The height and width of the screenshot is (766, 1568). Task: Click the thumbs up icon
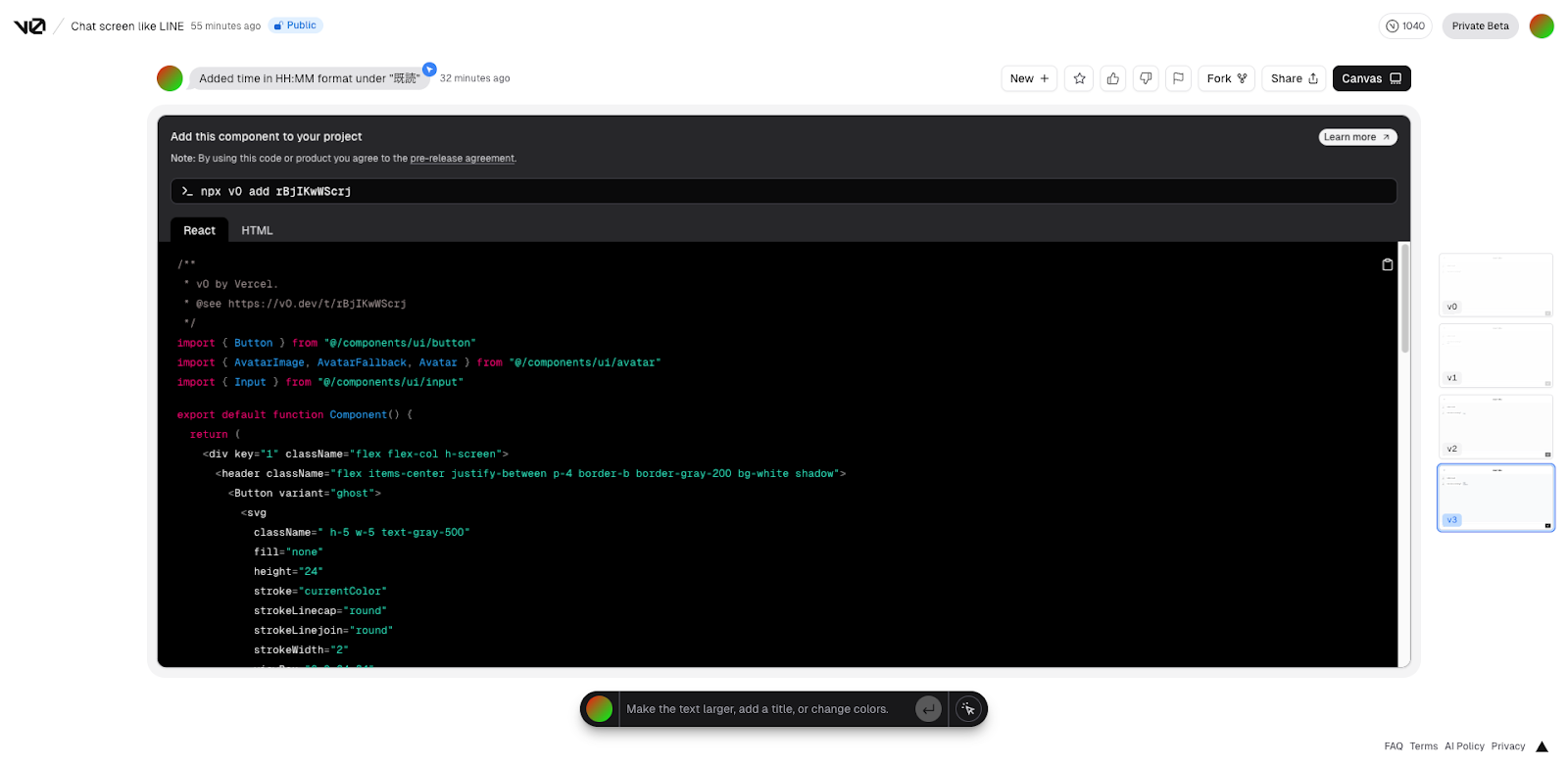[x=1112, y=78]
